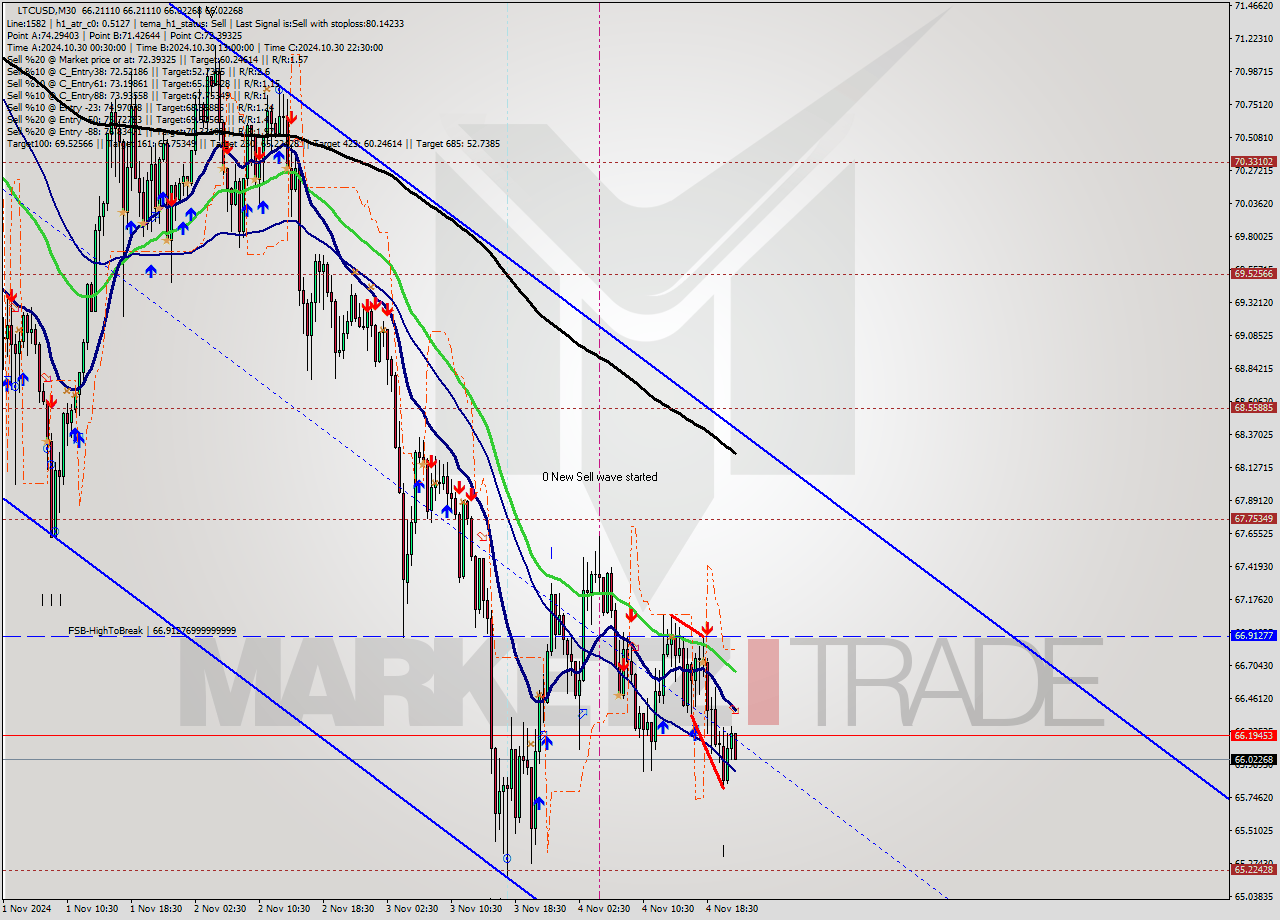Click the '4 Nov 02:30' time axis label
Viewport: 1280px width, 920px height.
coord(604,909)
